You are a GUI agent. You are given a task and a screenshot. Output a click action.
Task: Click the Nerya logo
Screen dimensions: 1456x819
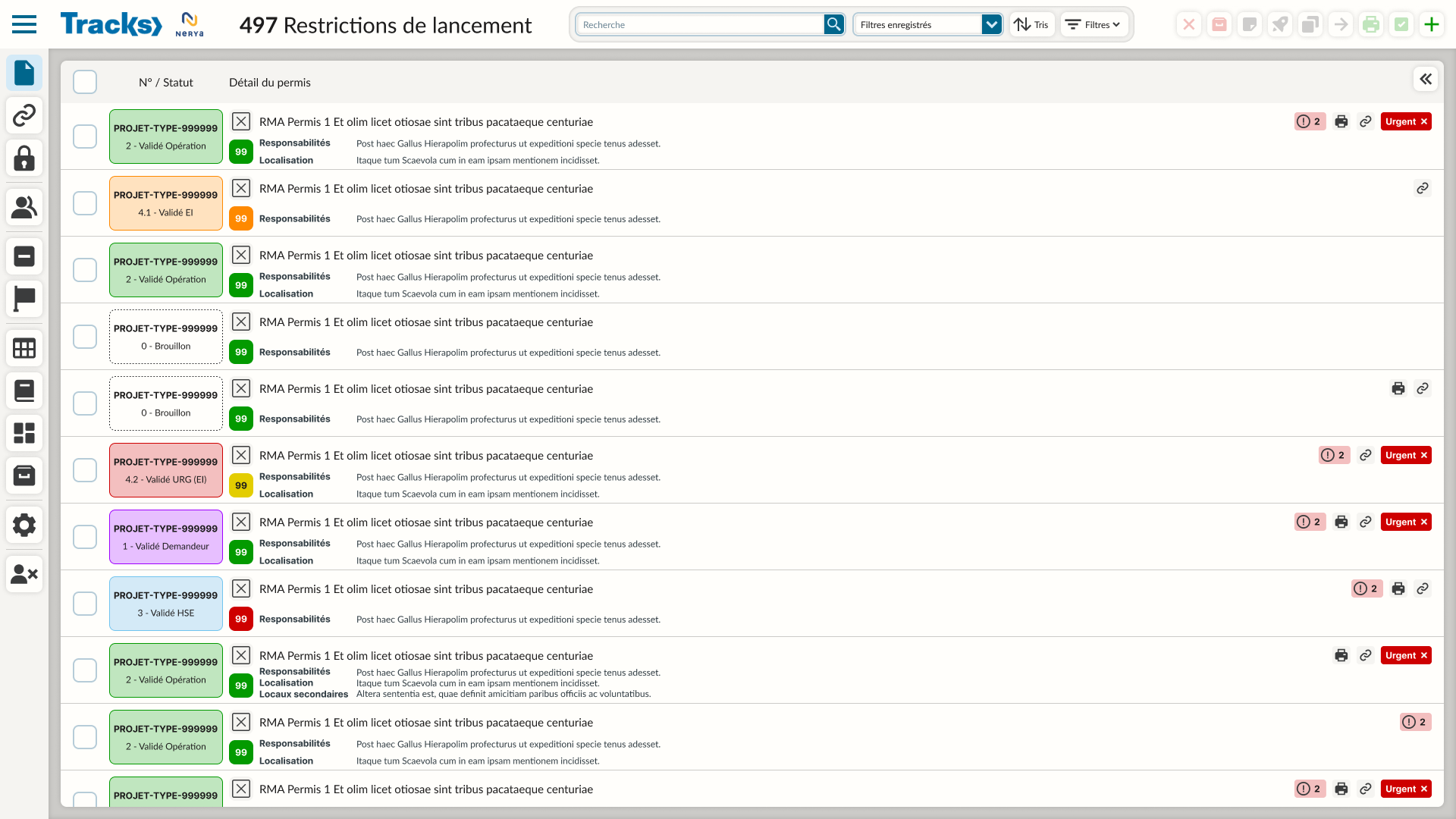[190, 24]
